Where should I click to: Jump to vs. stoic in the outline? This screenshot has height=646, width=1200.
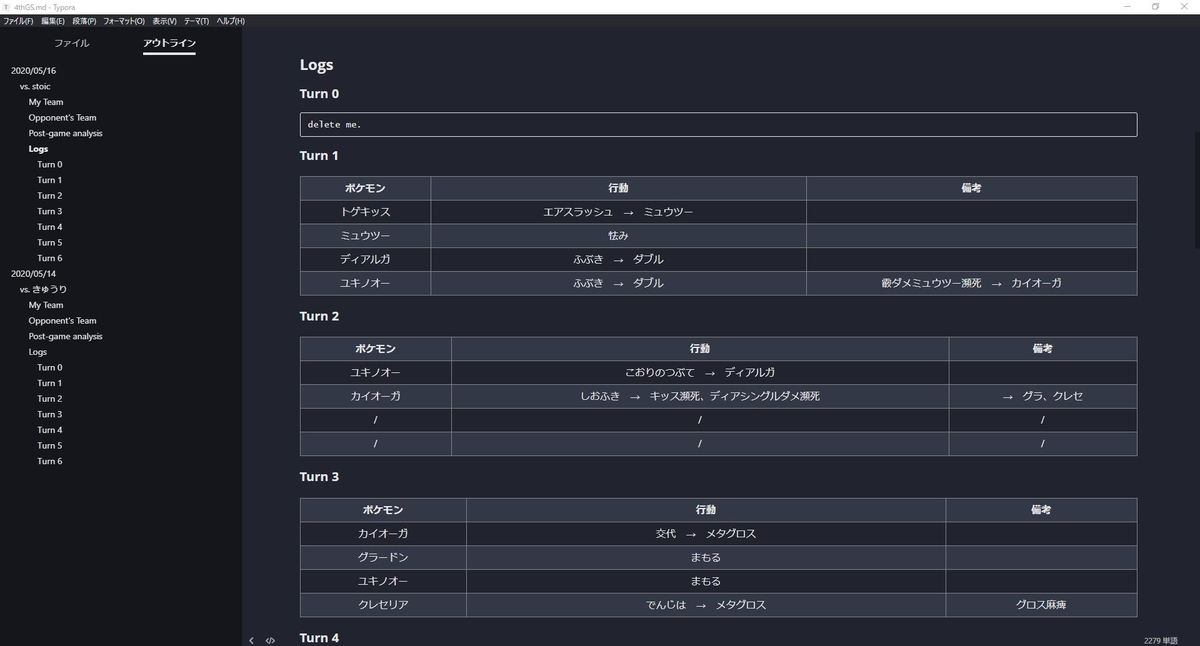[35, 87]
